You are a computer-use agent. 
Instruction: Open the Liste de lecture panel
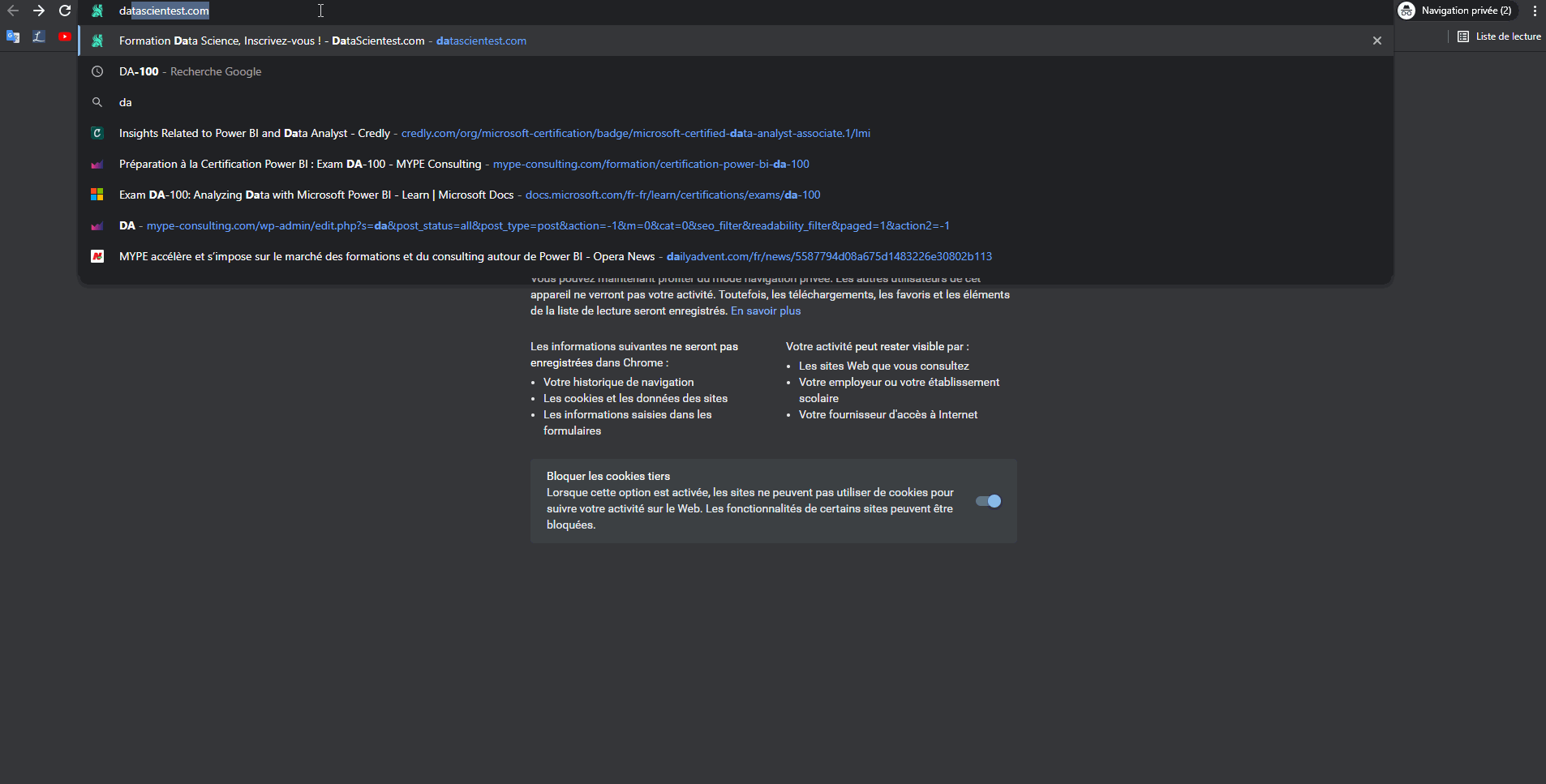(x=1499, y=36)
